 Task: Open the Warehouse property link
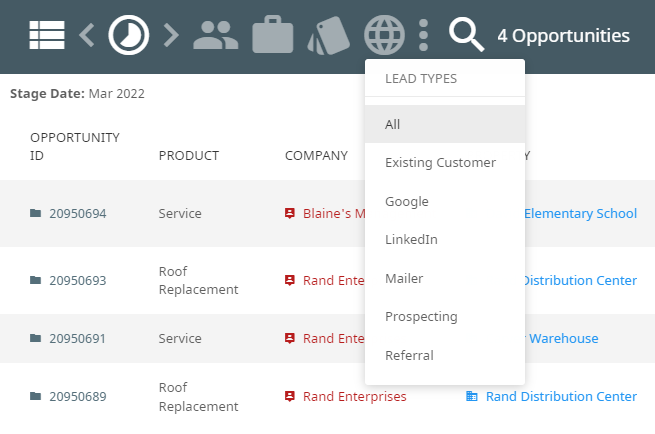pos(564,338)
